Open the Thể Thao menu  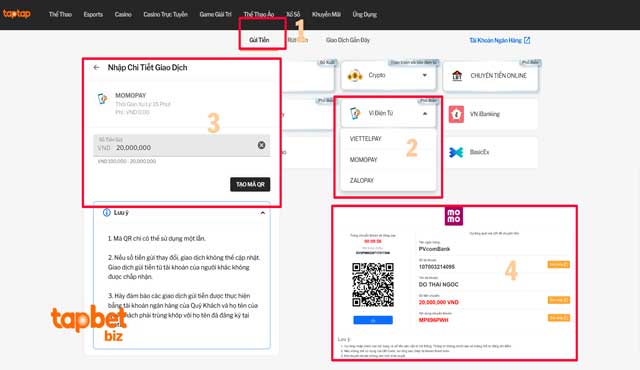(60, 14)
